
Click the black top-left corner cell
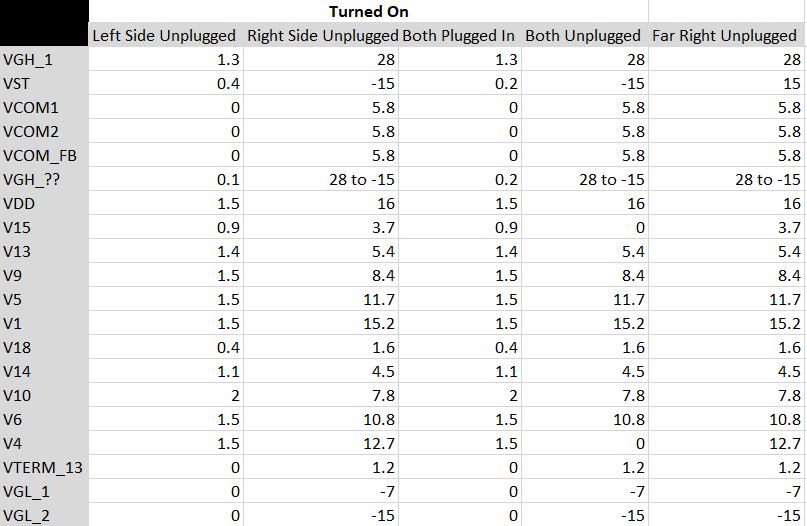coord(44,23)
